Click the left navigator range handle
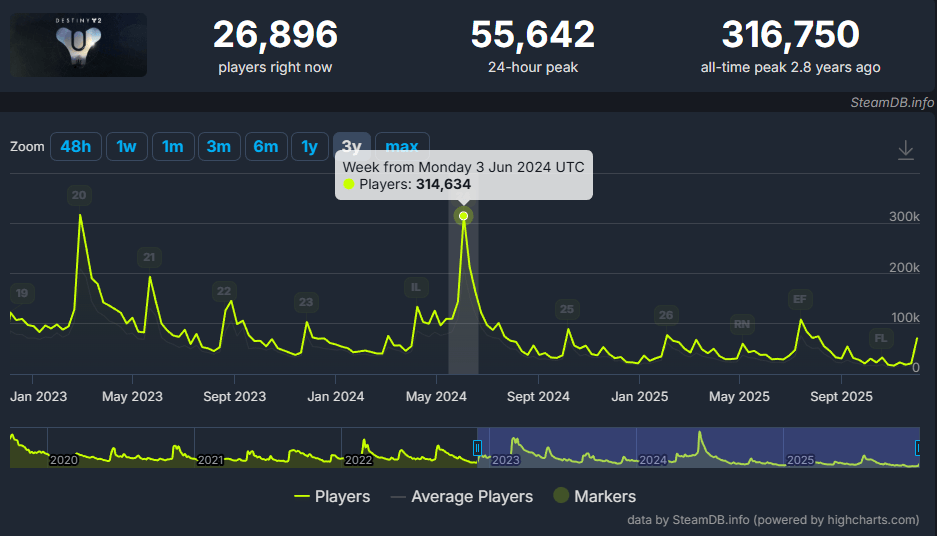The width and height of the screenshot is (937, 536). 478,447
